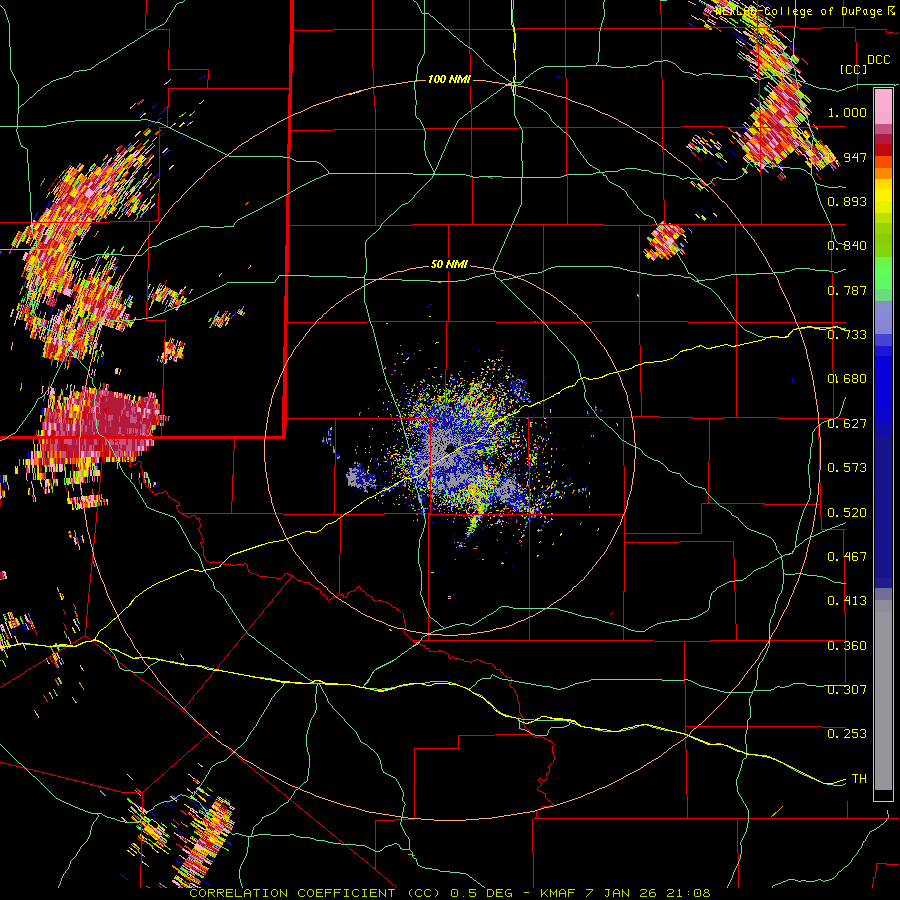
Task: Click the black radar site dot at the center
Action: click(x=450, y=448)
